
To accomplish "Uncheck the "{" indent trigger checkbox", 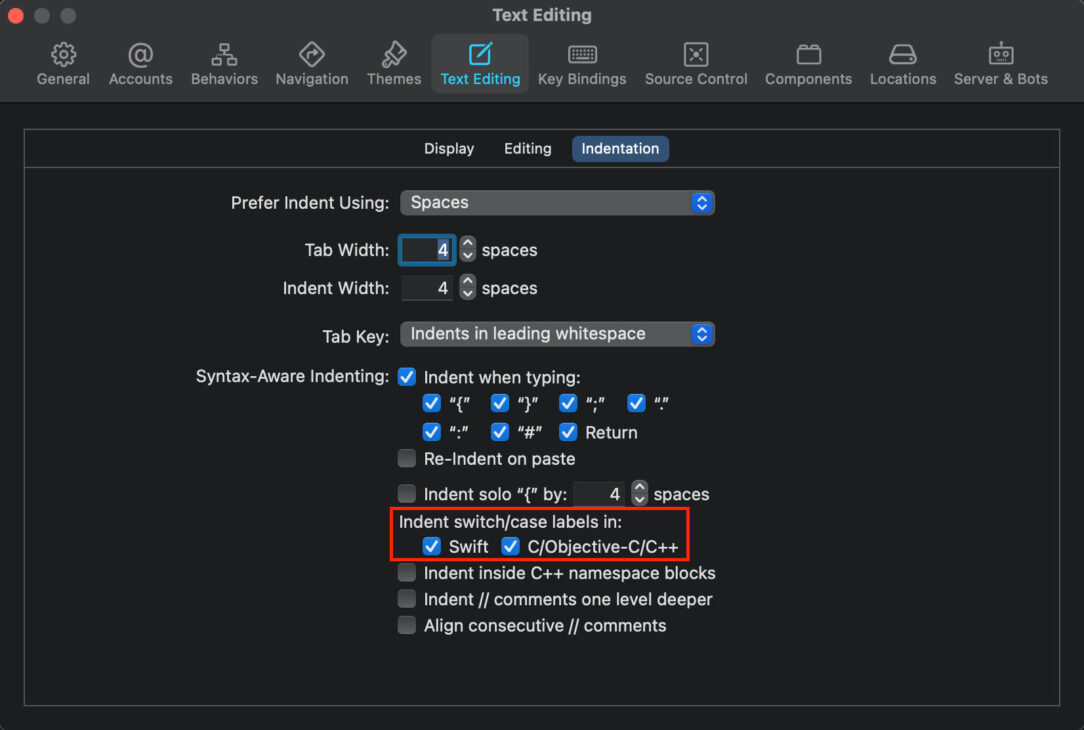I will (431, 403).
